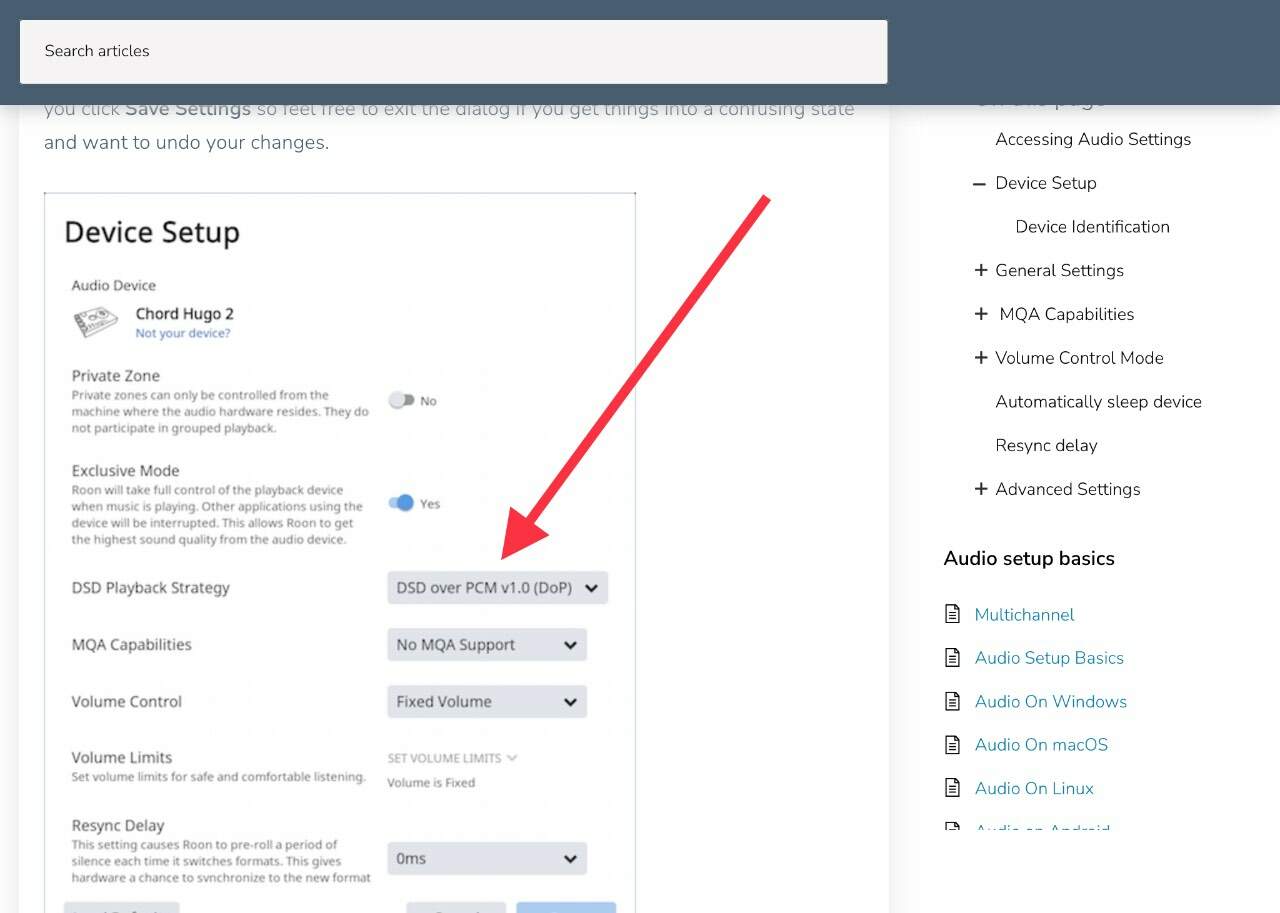Click the Device Setup screenshot image

[x=340, y=552]
